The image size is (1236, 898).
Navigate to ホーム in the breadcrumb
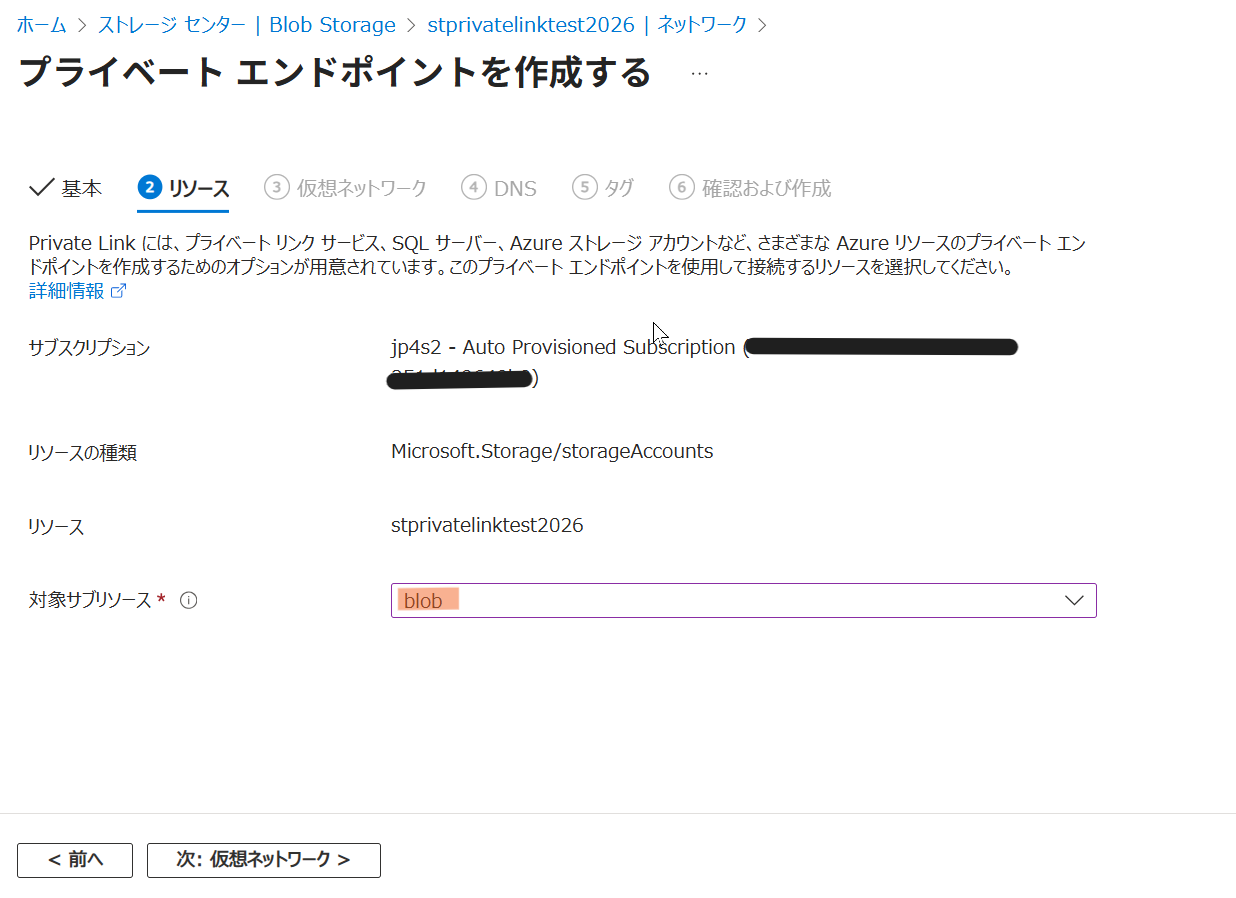(41, 25)
